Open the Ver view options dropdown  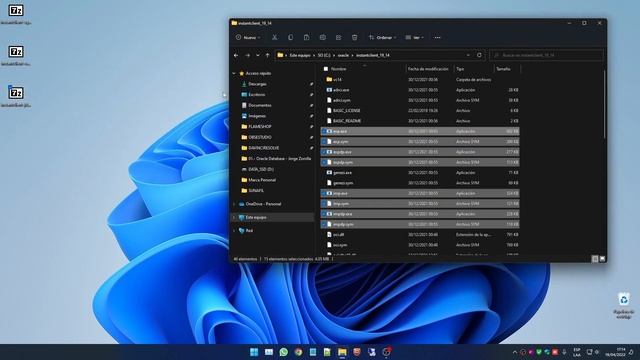pos(415,37)
